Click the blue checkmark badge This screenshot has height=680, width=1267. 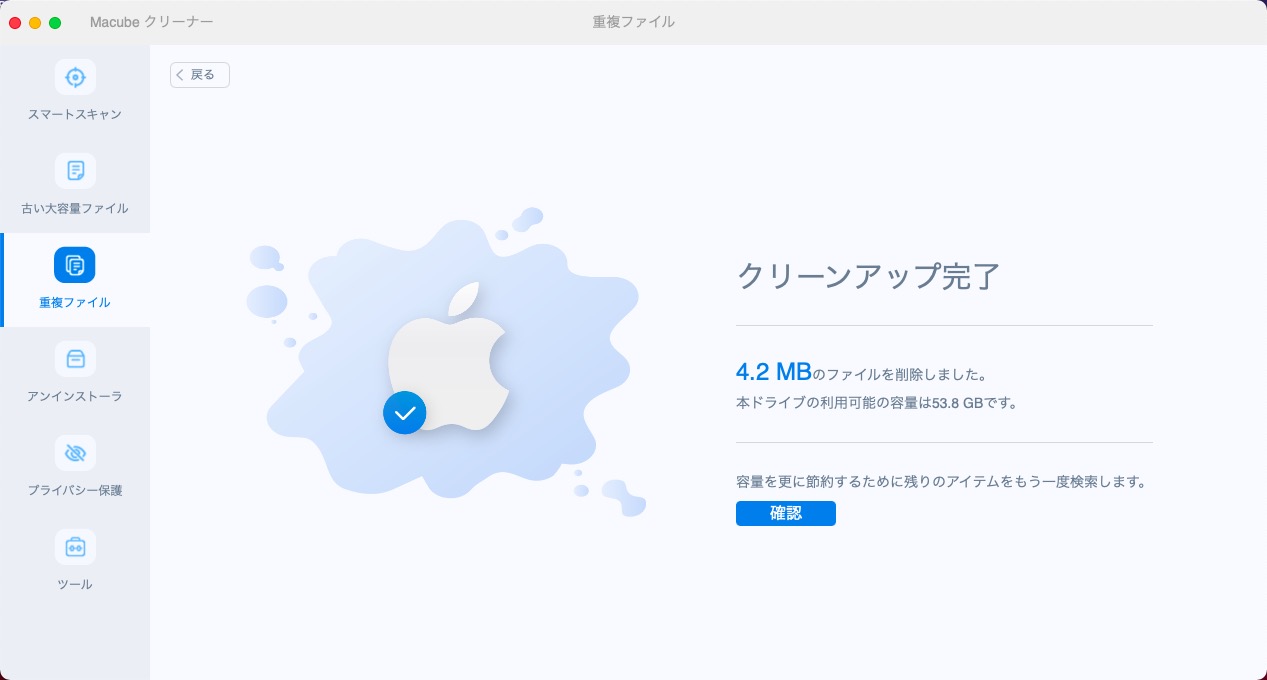pos(405,412)
